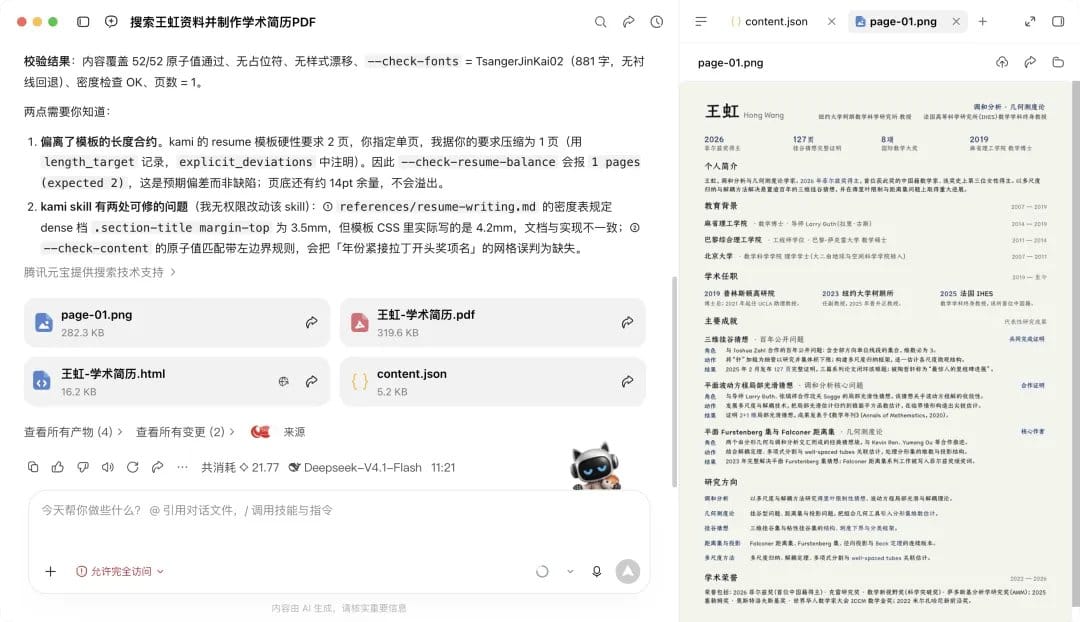1080x622 pixels.
Task: Open conversation history clock icon
Action: click(656, 22)
